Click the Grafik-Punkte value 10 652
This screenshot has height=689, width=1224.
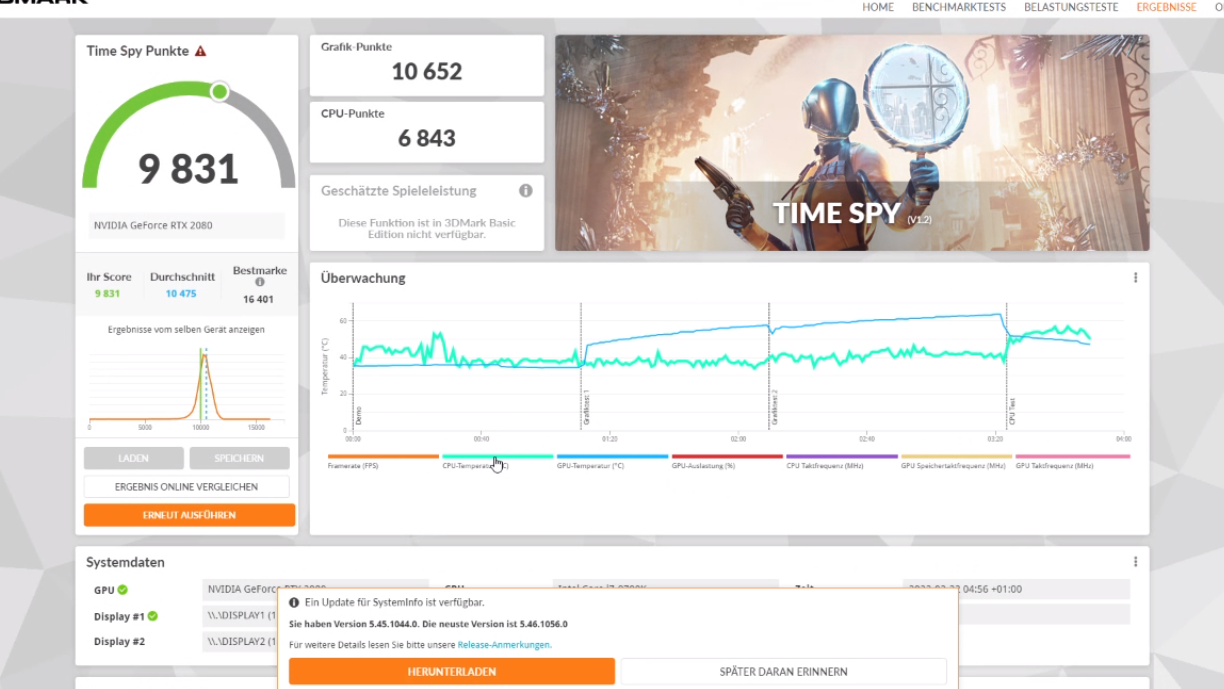click(427, 71)
